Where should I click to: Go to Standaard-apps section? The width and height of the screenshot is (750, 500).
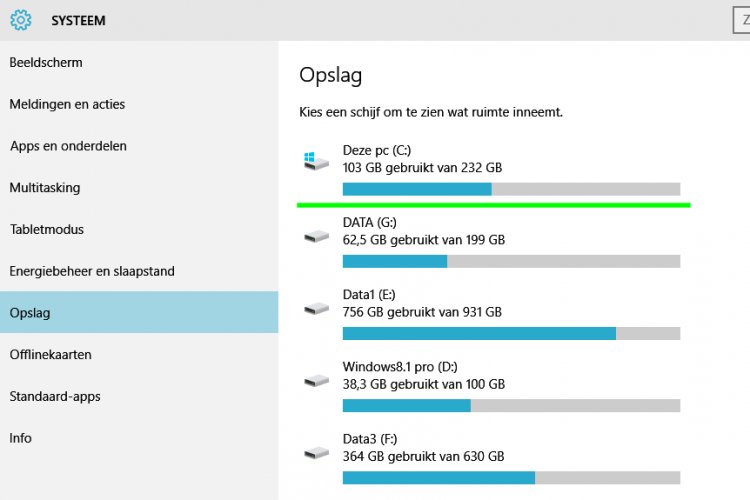coord(55,396)
